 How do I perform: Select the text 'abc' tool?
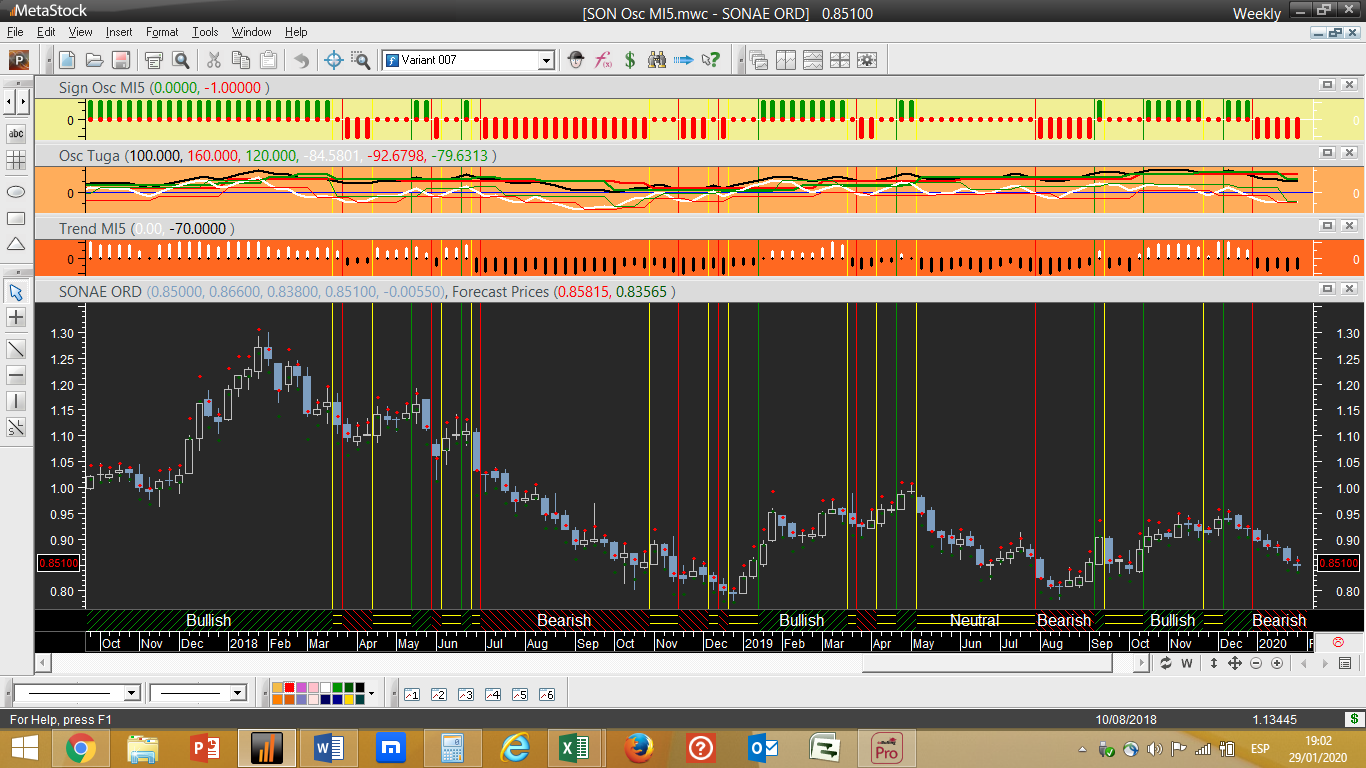click(x=16, y=133)
